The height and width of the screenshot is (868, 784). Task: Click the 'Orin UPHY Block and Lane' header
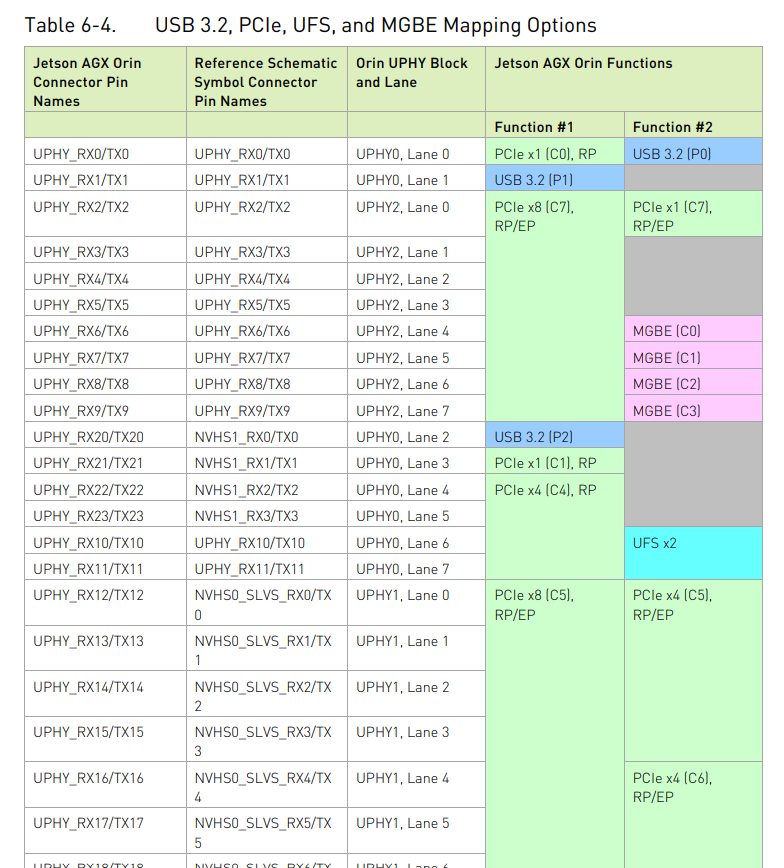pyautogui.click(x=416, y=79)
